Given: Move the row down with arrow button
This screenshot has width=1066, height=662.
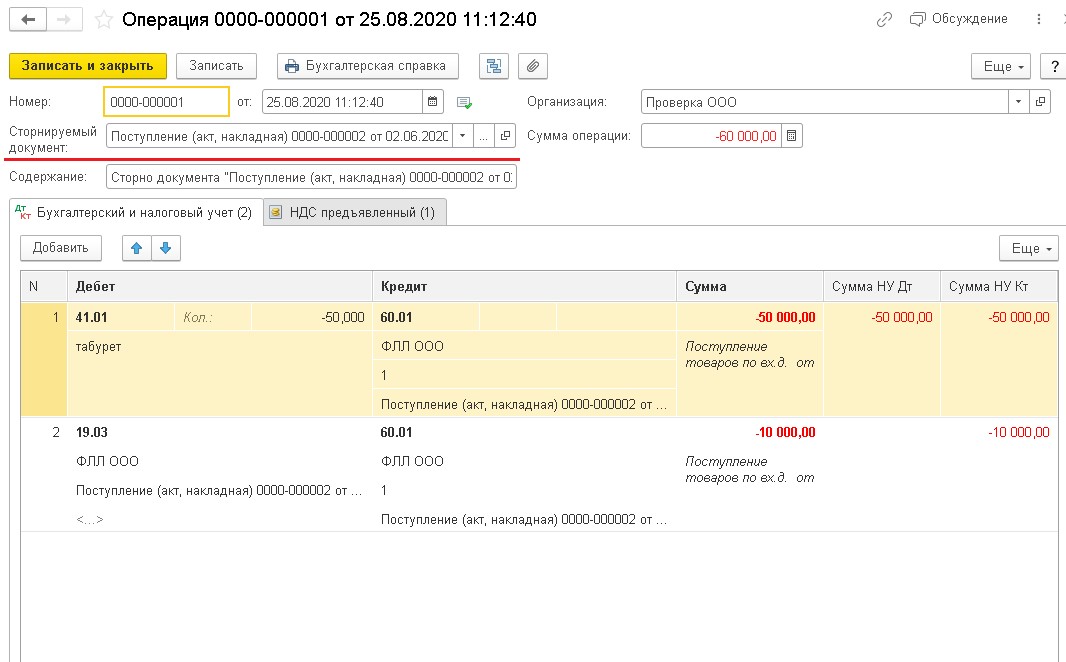Looking at the screenshot, I should (166, 248).
